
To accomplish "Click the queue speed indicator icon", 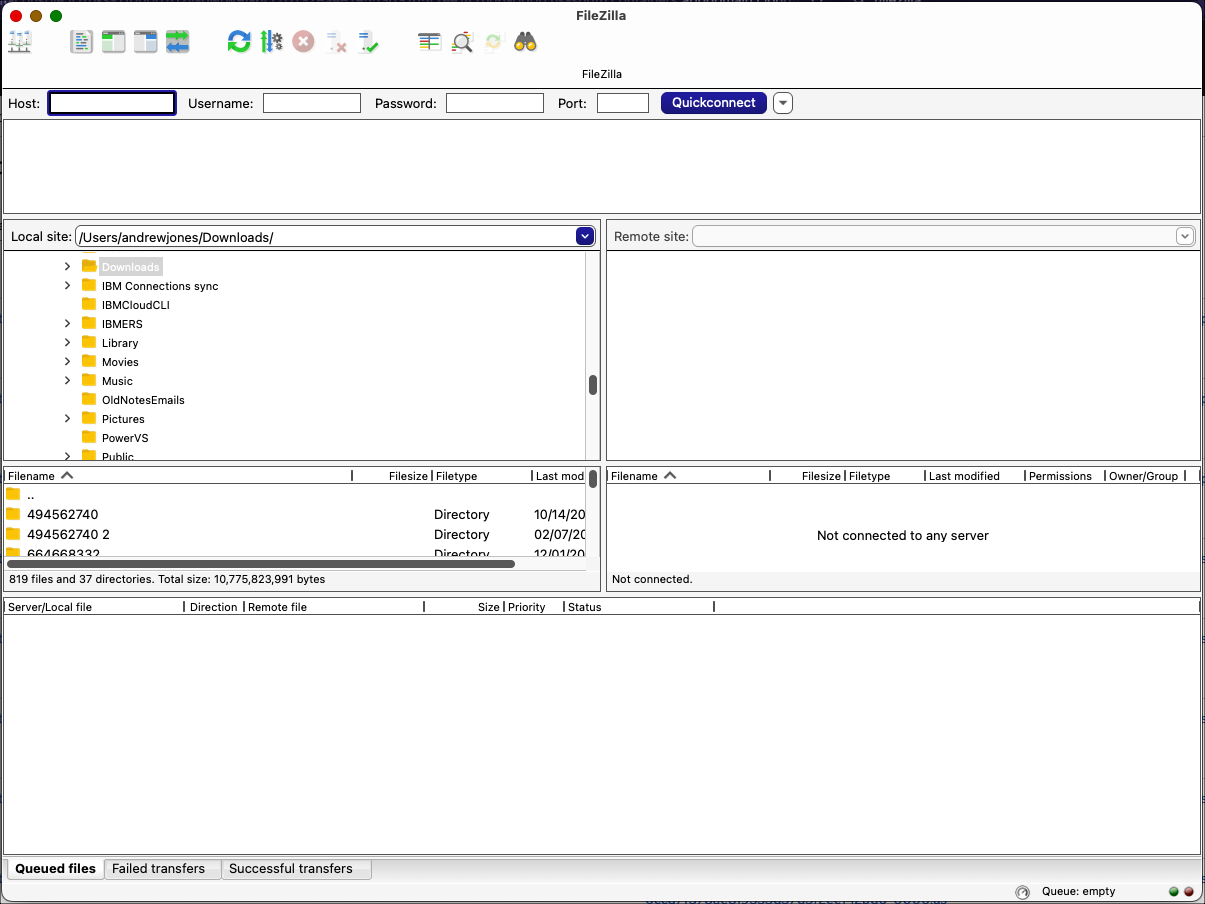I will tap(1022, 892).
